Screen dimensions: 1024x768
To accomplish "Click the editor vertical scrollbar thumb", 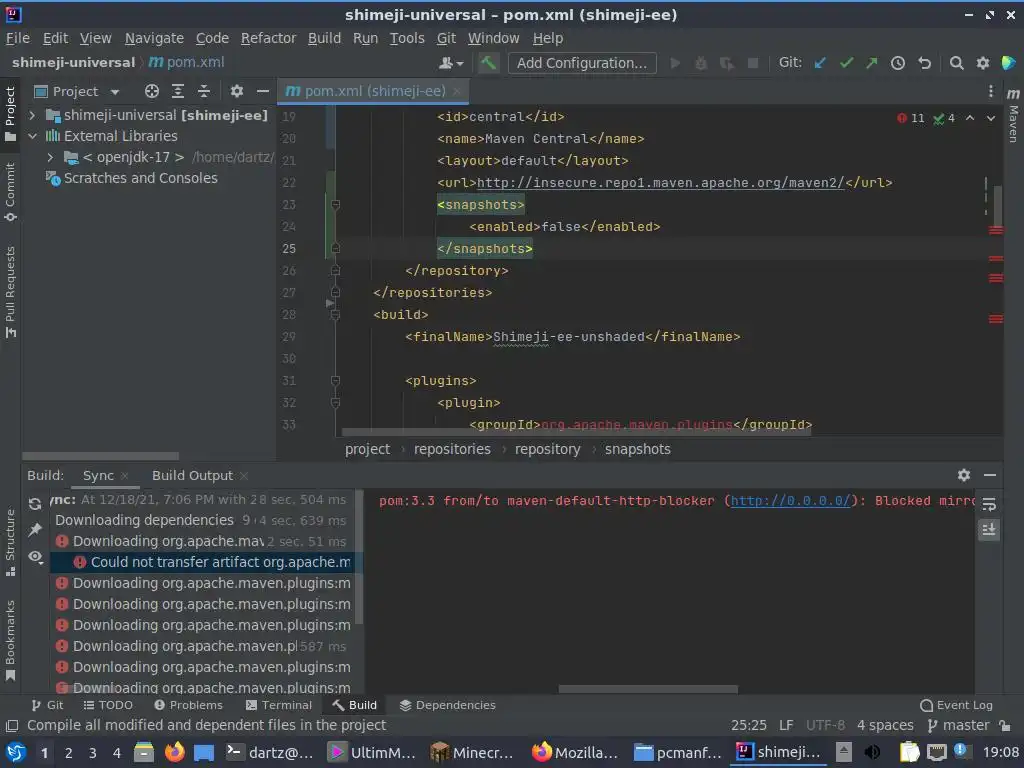I will point(998,206).
